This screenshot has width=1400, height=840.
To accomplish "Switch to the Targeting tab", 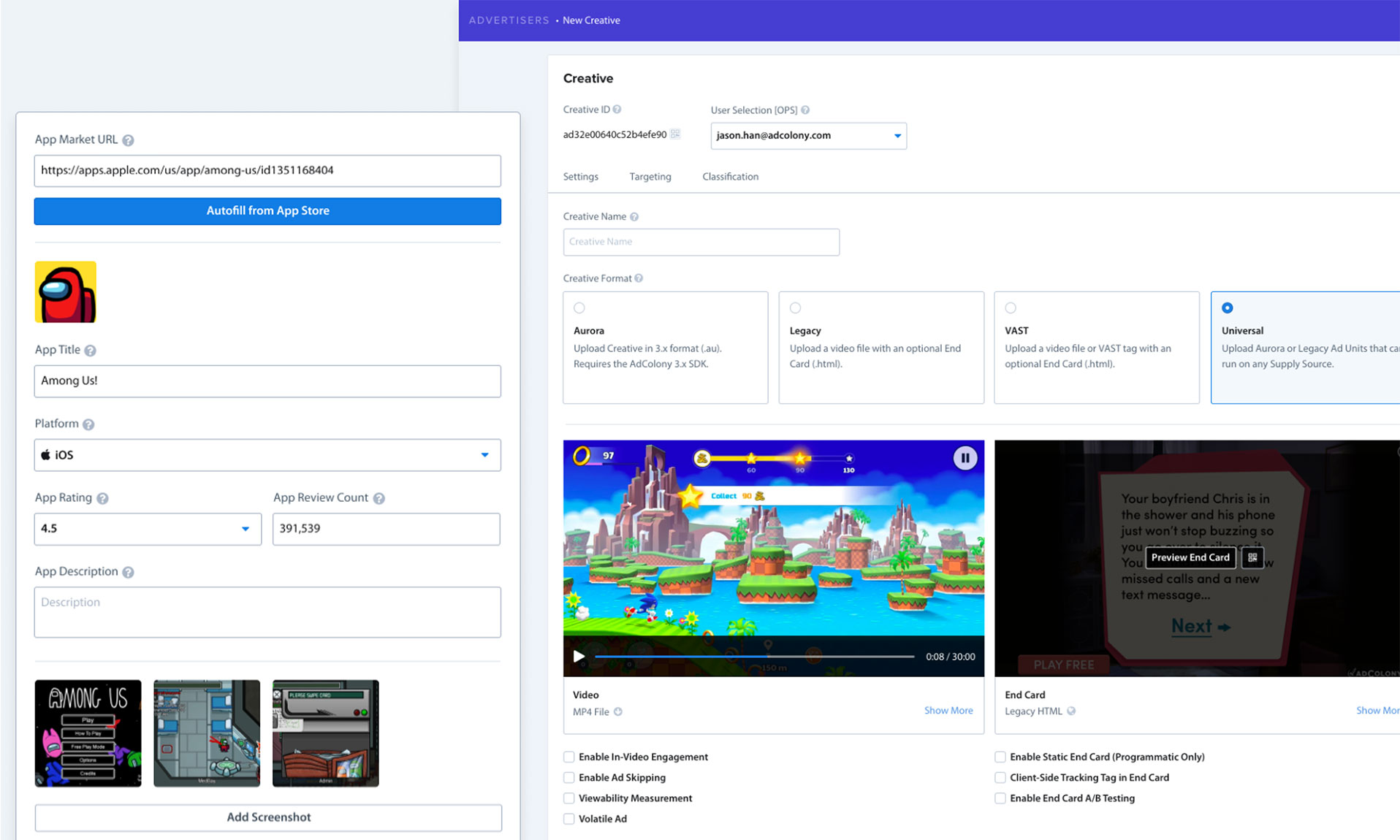I will (x=650, y=177).
